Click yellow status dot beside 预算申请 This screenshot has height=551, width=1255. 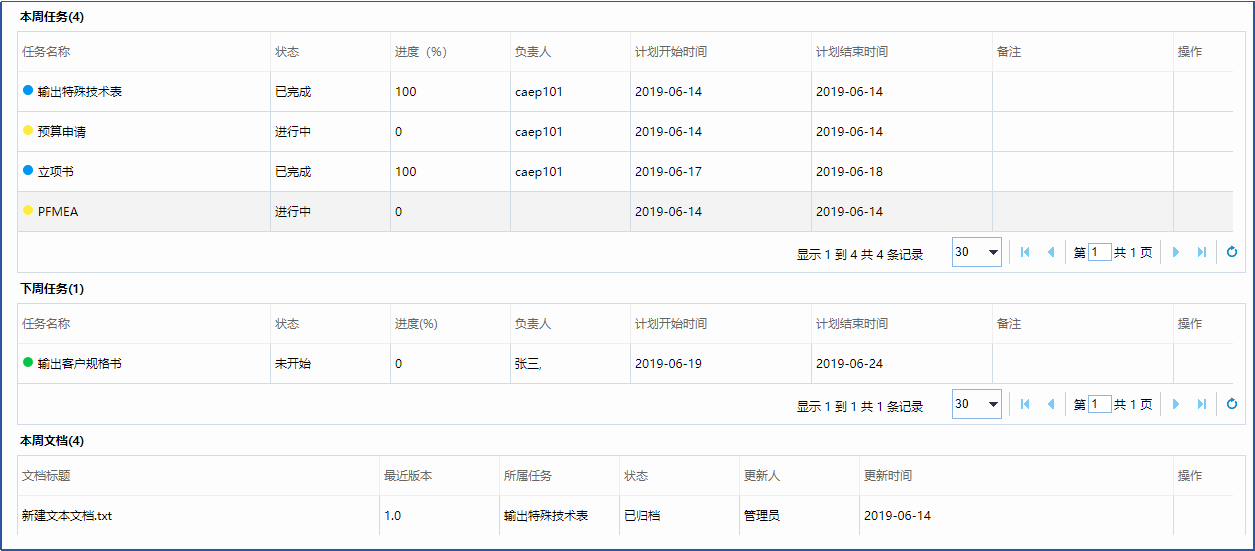(28, 131)
